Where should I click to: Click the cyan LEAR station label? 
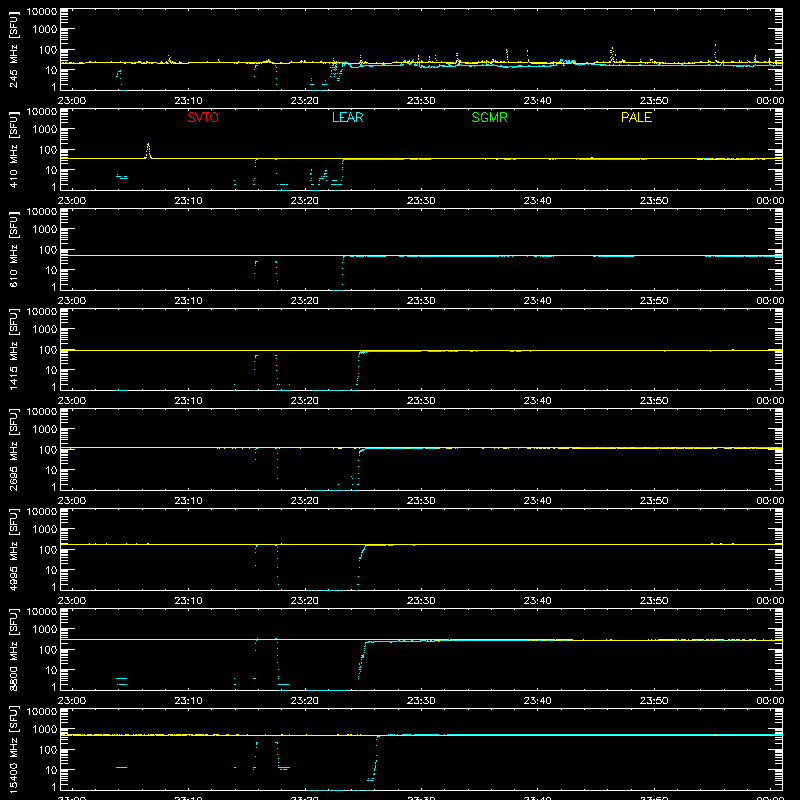347,117
